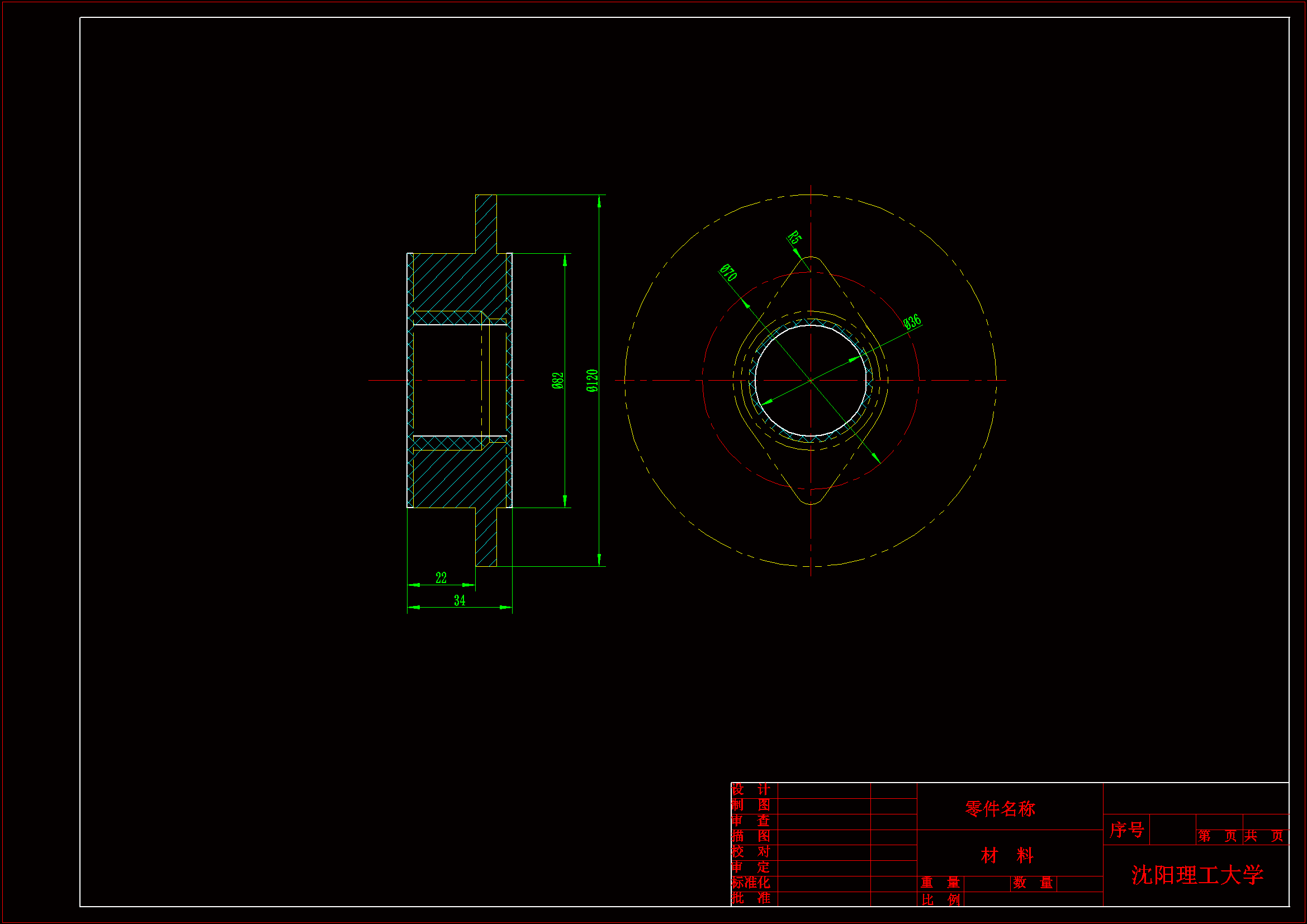Select the 材料 text in title block

coord(1007,855)
